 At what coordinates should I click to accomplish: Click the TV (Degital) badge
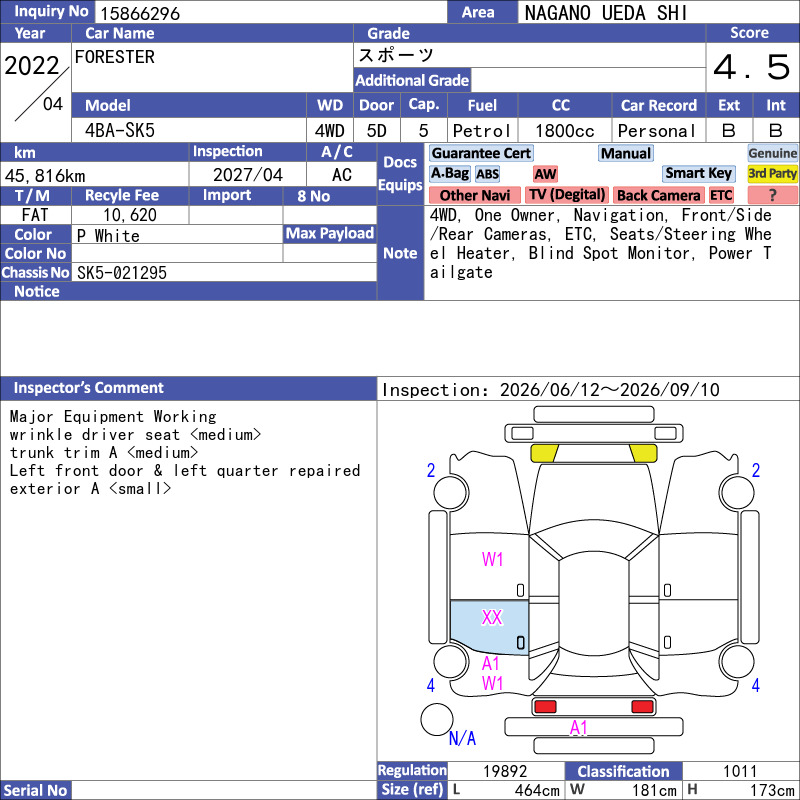(x=566, y=195)
